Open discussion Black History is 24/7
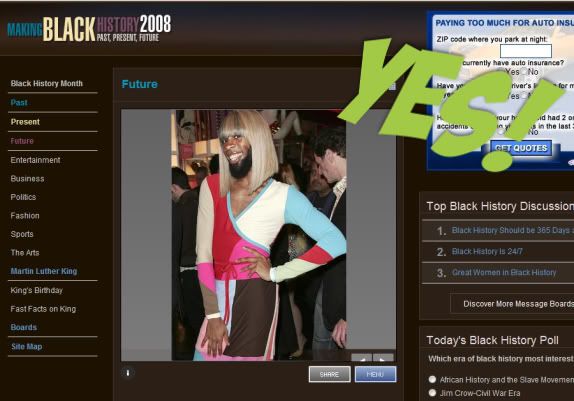The height and width of the screenshot is (401, 574). coord(487,252)
